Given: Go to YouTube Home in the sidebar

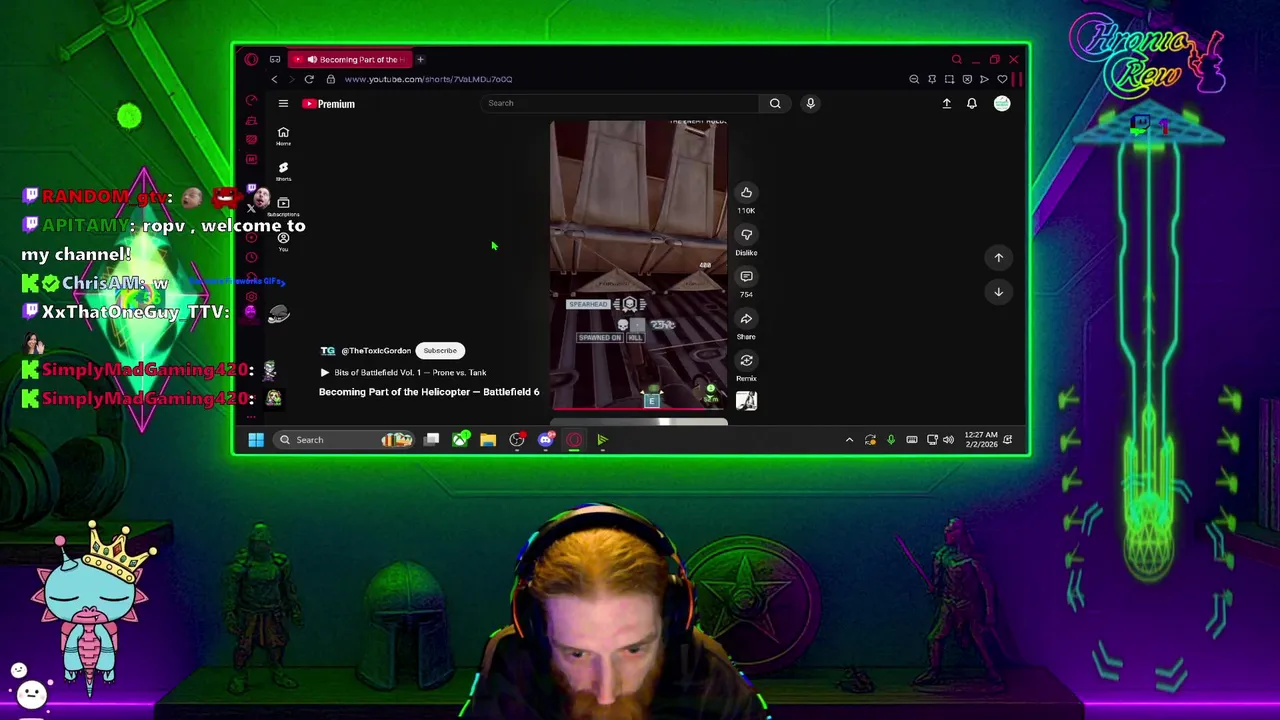Looking at the screenshot, I should click(x=283, y=136).
